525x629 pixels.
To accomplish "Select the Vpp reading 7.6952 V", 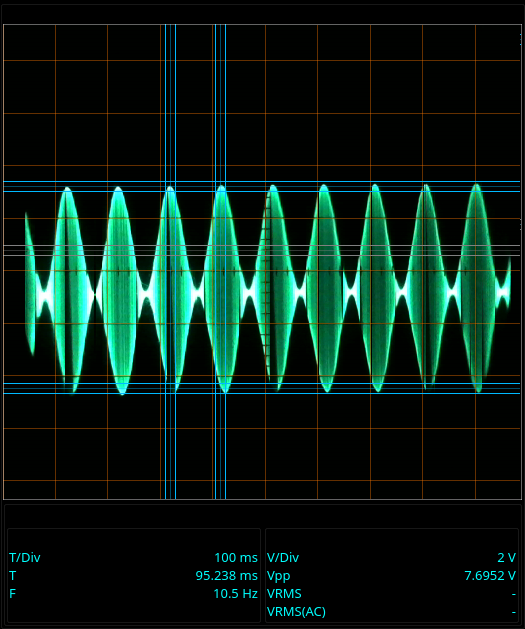I will 490,576.
